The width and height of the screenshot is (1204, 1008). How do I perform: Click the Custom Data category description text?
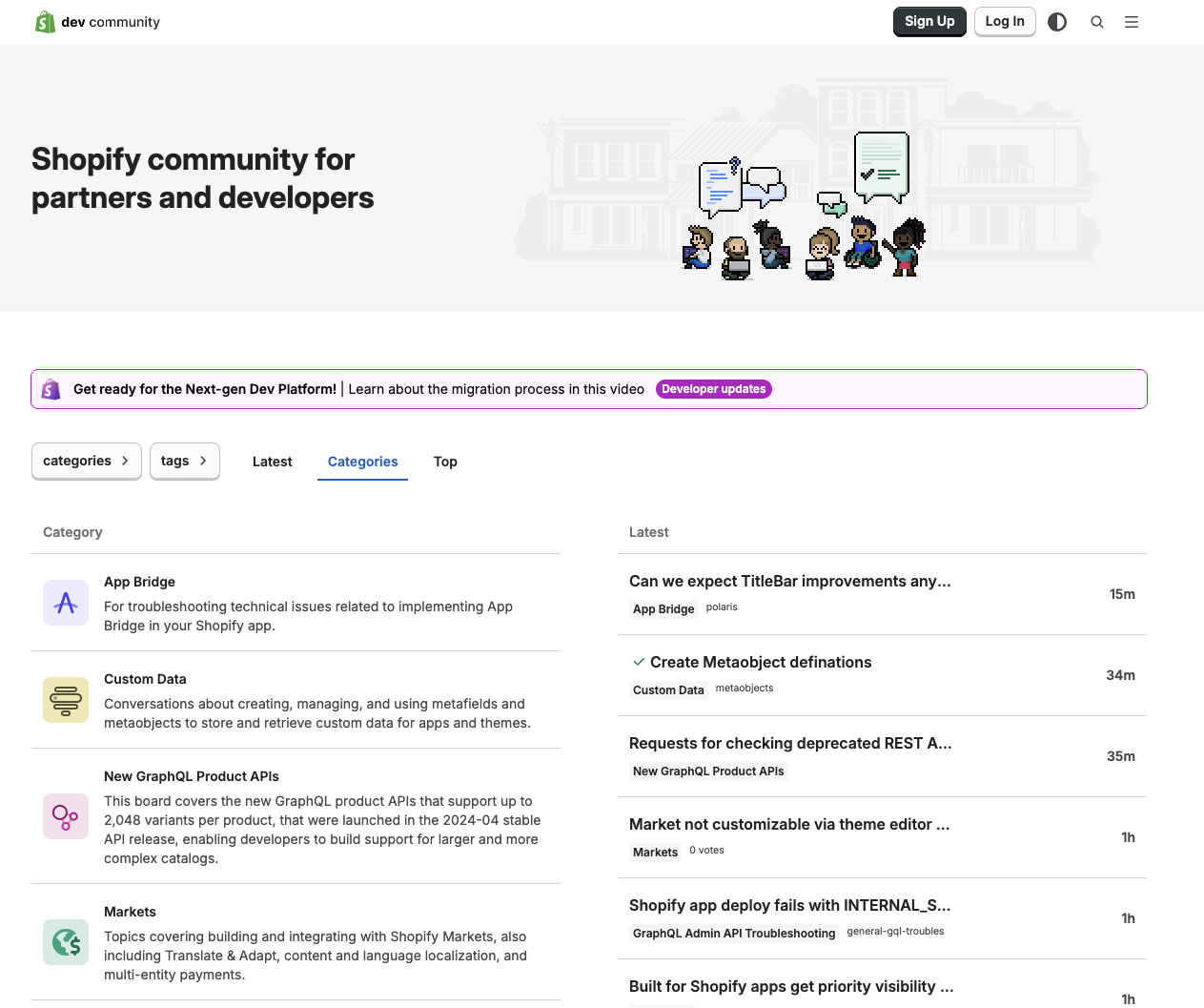click(317, 713)
